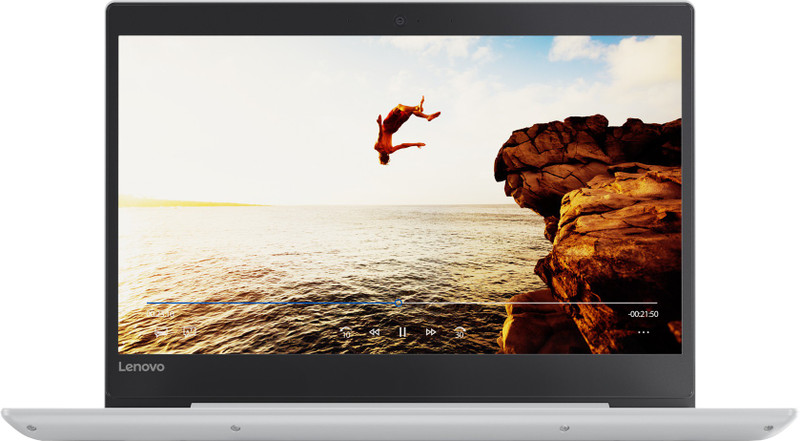Open the cast to device icon
Screen dimensions: 800x441
161,331
